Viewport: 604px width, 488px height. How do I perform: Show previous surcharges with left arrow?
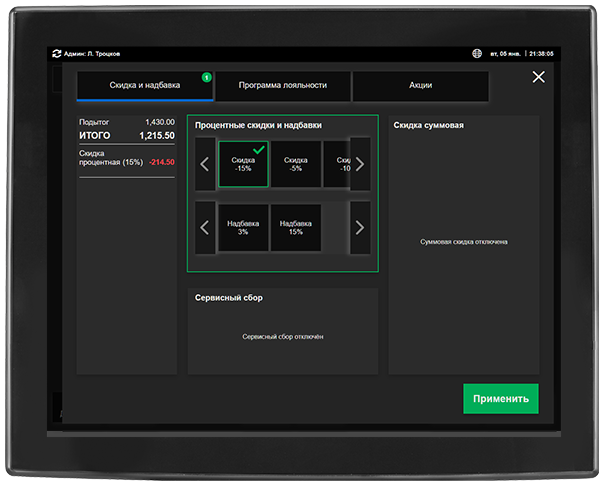click(x=205, y=228)
